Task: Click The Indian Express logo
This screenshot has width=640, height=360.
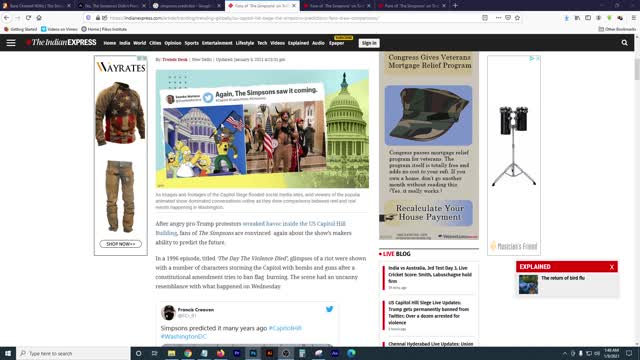Action: (x=61, y=42)
